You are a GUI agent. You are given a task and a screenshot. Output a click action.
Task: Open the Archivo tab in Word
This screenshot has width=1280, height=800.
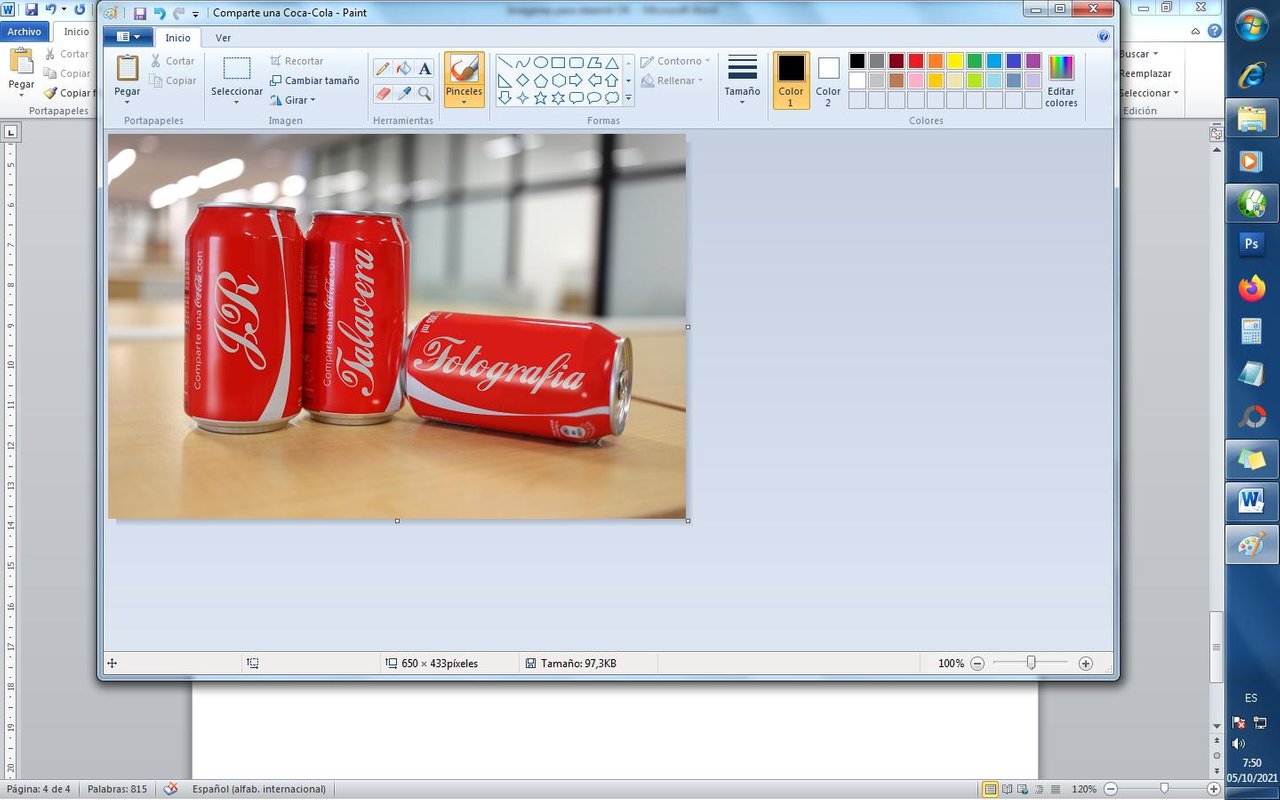click(24, 32)
